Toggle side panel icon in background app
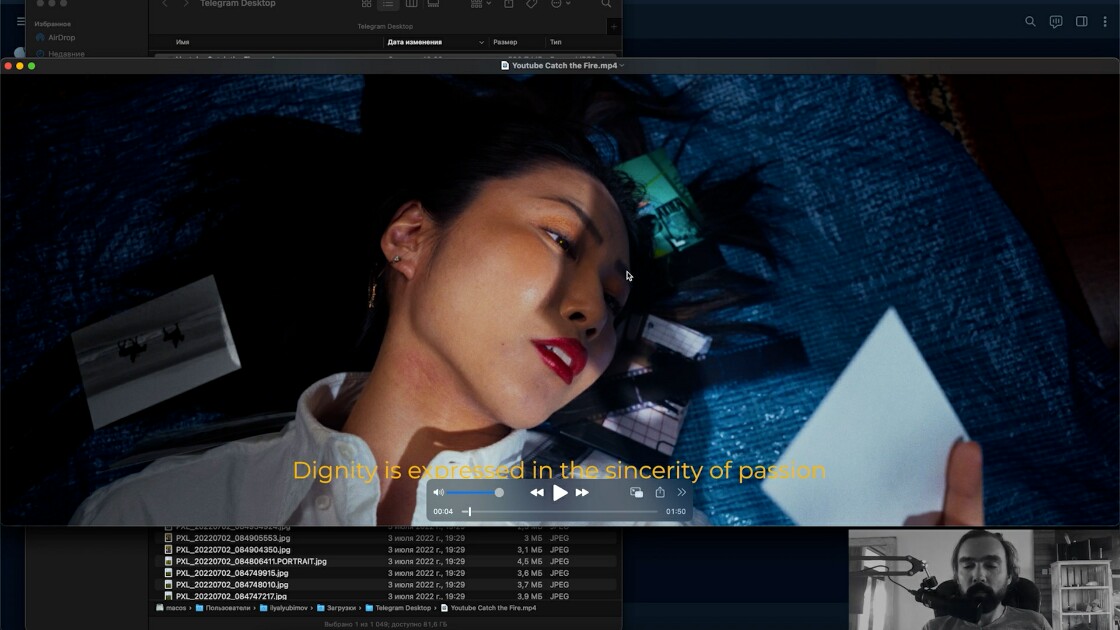The height and width of the screenshot is (630, 1120). coord(1081,21)
